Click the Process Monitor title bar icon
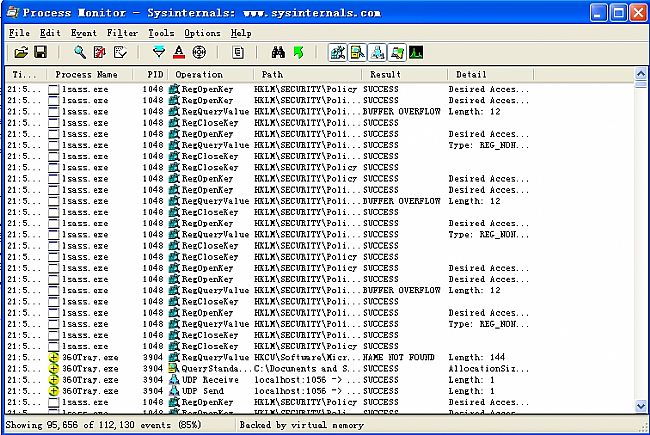 tap(13, 12)
